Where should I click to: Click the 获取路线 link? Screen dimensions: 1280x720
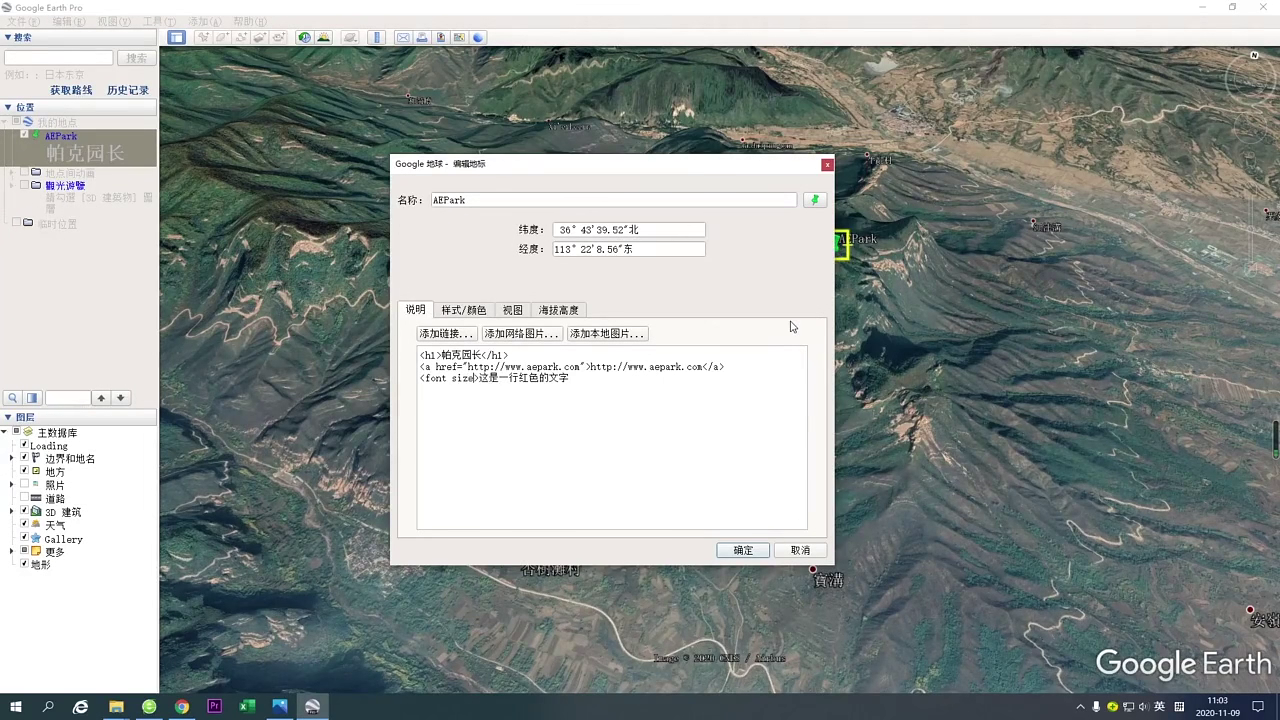coord(71,90)
